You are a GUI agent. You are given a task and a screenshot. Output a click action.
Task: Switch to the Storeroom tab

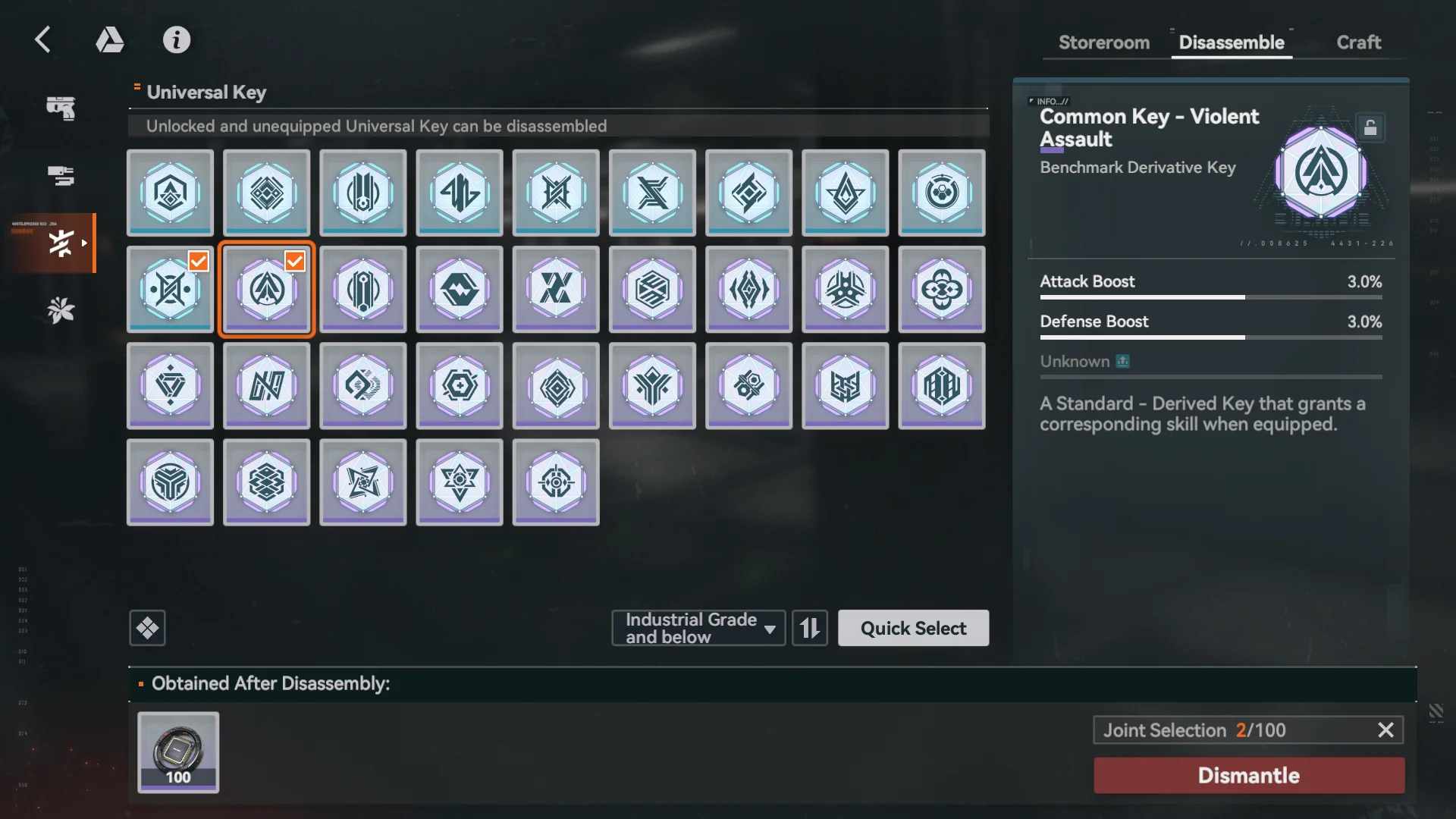(1104, 42)
